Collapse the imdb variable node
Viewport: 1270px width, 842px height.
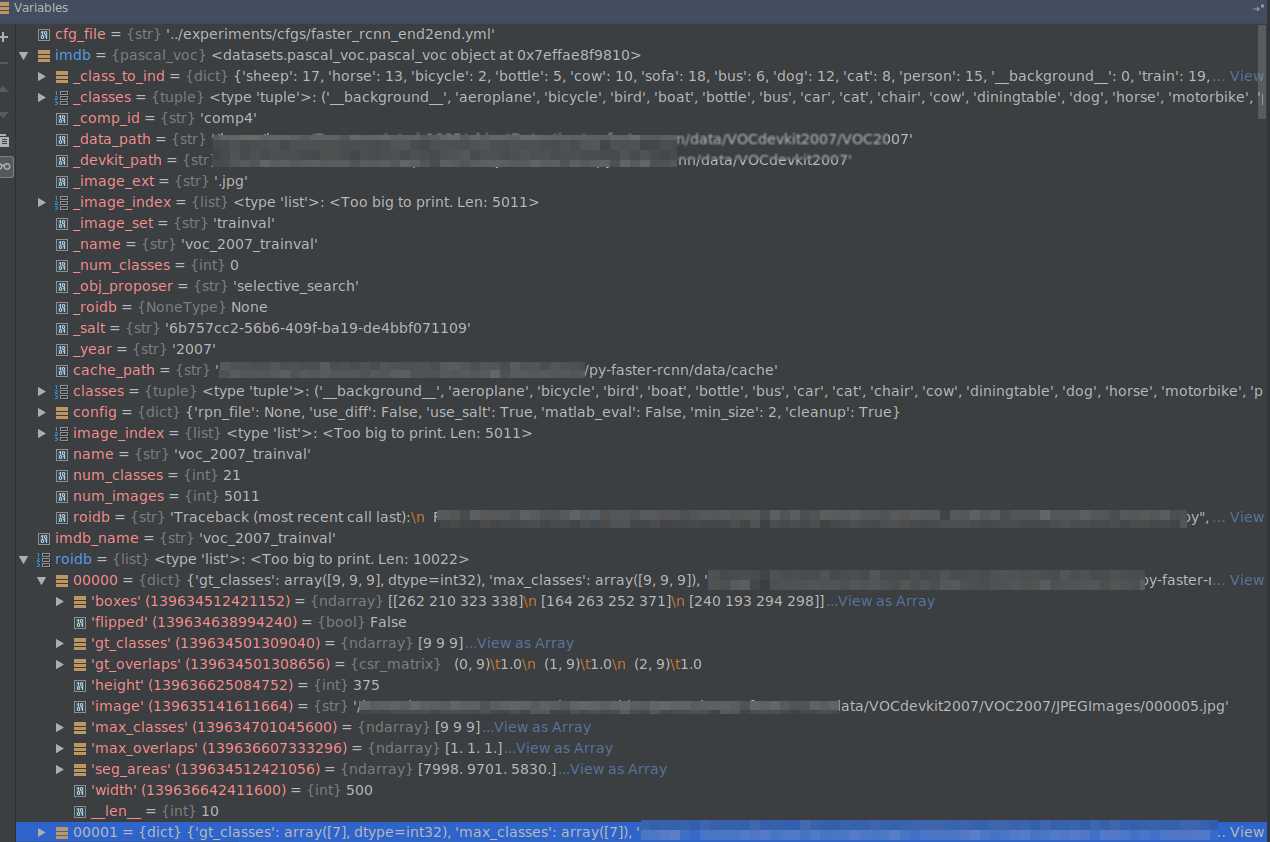click(23, 55)
